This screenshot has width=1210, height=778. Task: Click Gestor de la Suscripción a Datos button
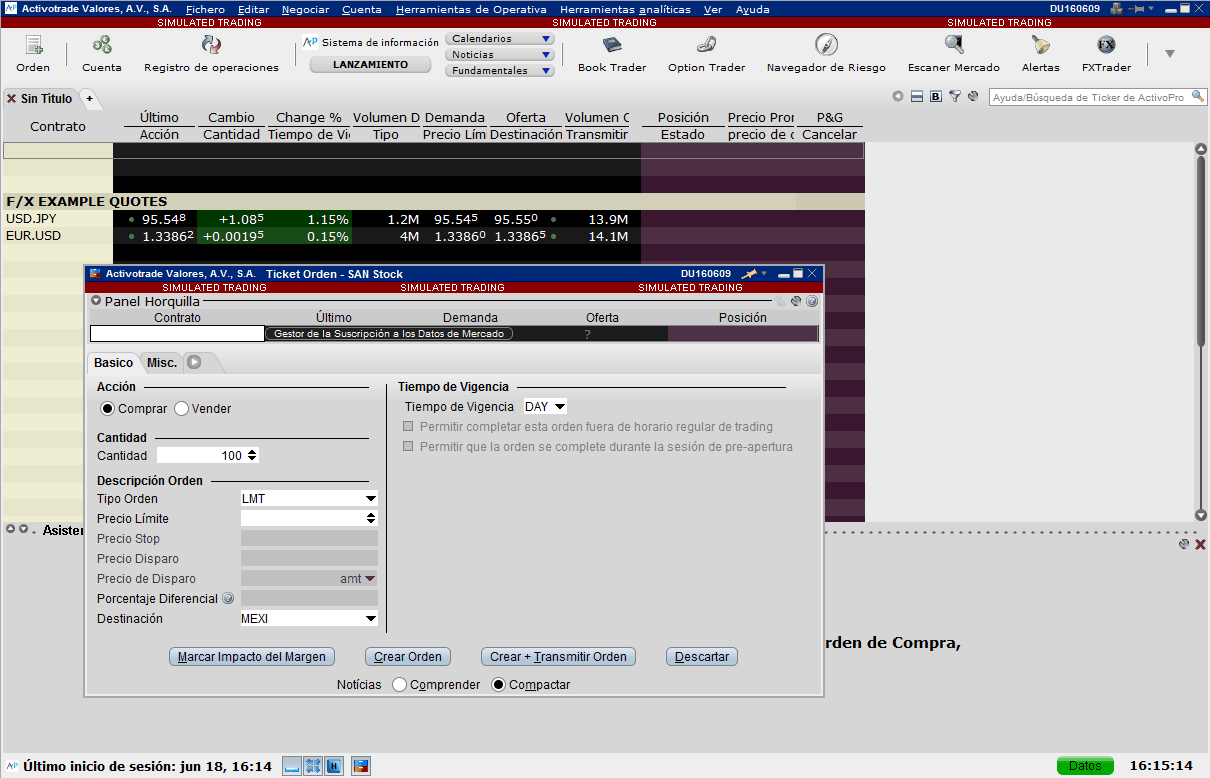tap(389, 334)
